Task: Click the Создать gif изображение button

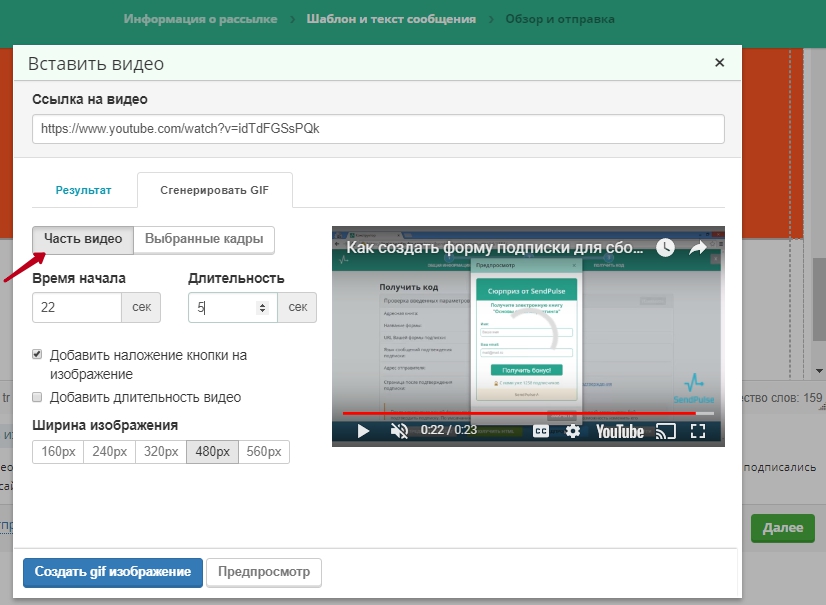Action: tap(113, 572)
